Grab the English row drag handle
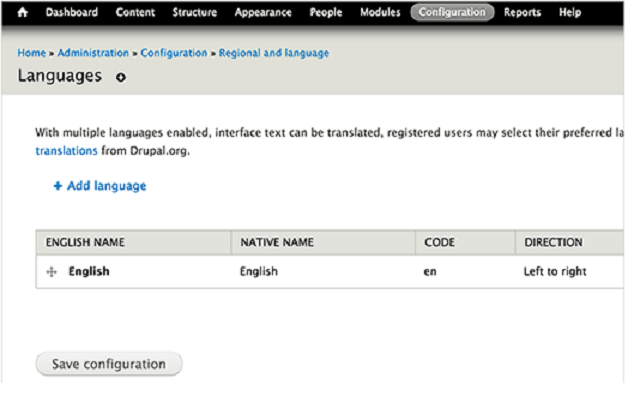Image resolution: width=628 pixels, height=396 pixels. (x=52, y=272)
